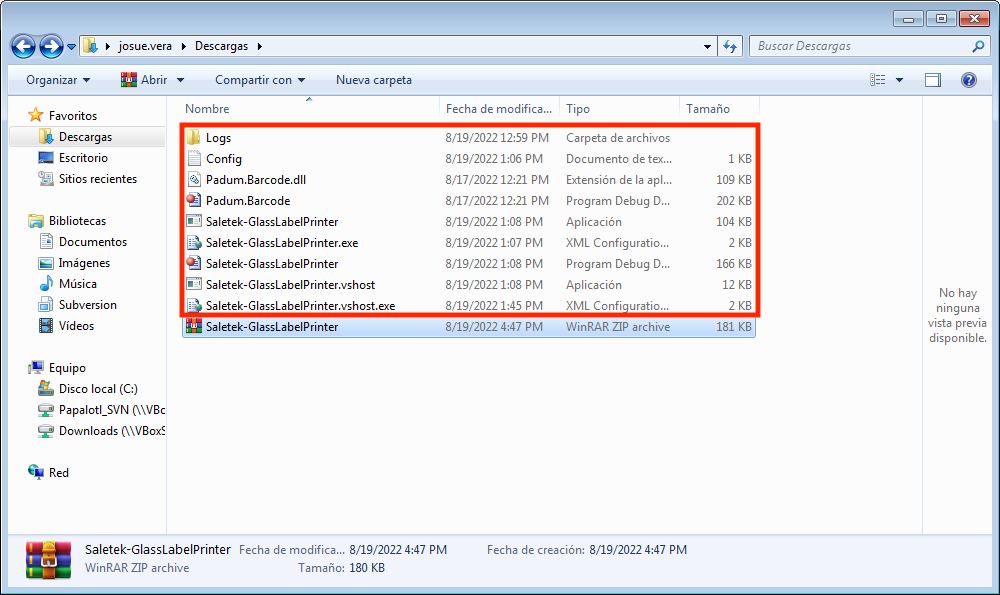1000x595 pixels.
Task: Toggle the preview pane icon
Action: tap(932, 80)
